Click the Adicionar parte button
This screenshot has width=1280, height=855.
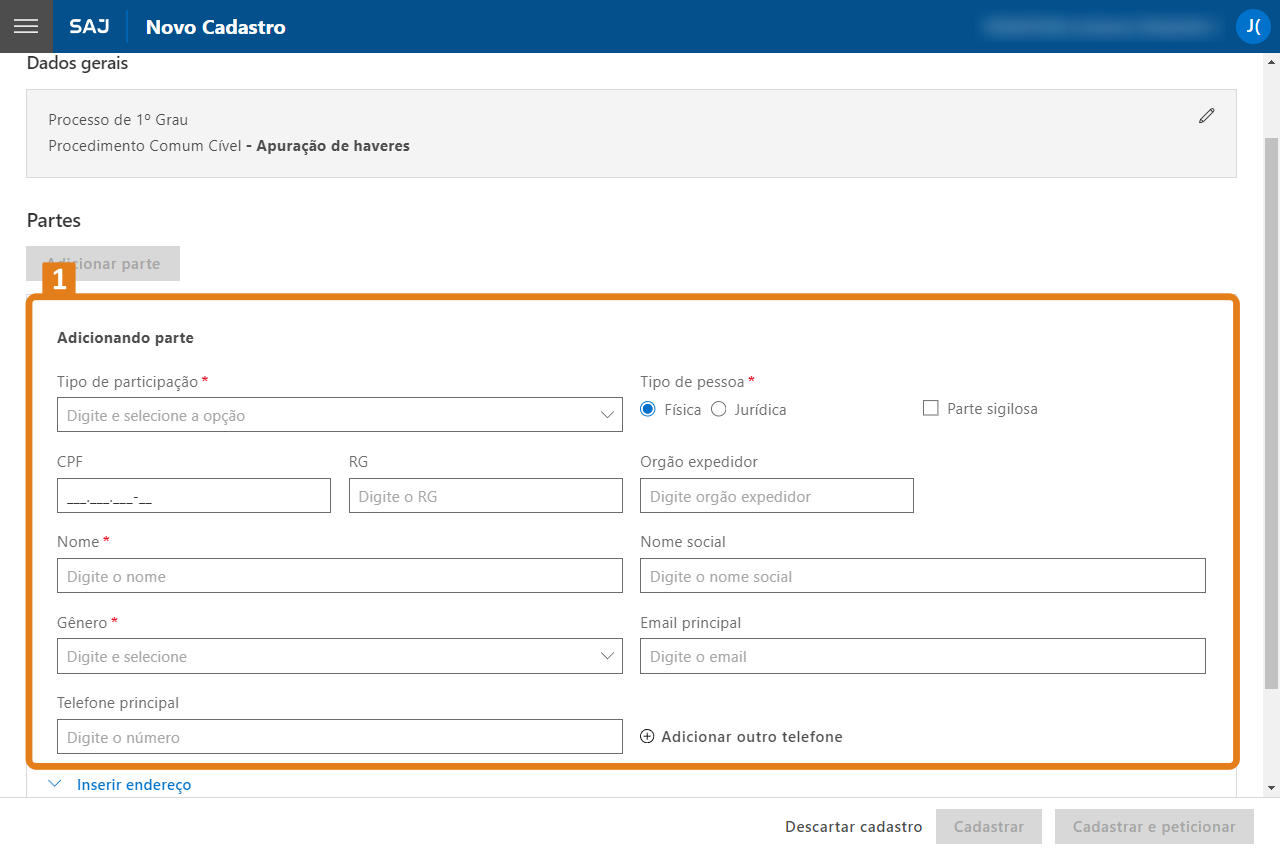point(103,264)
